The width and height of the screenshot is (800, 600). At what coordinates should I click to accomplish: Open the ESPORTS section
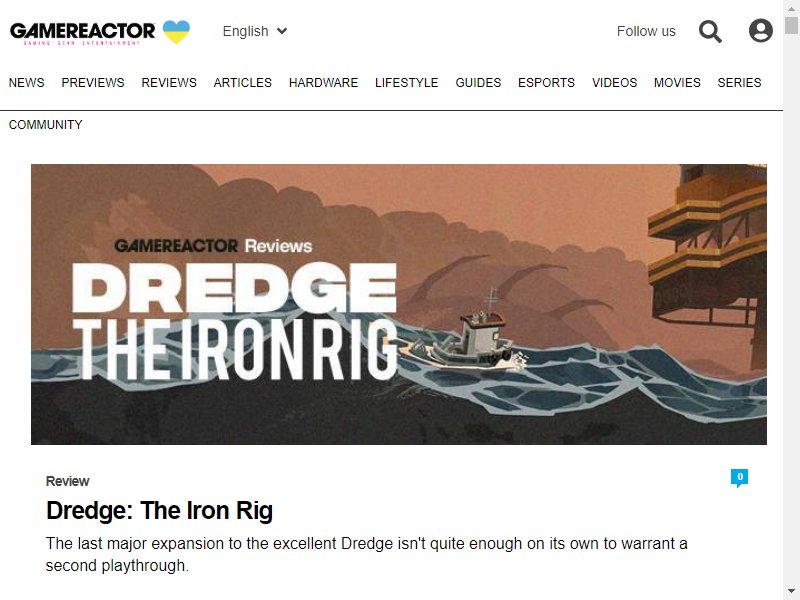(546, 83)
